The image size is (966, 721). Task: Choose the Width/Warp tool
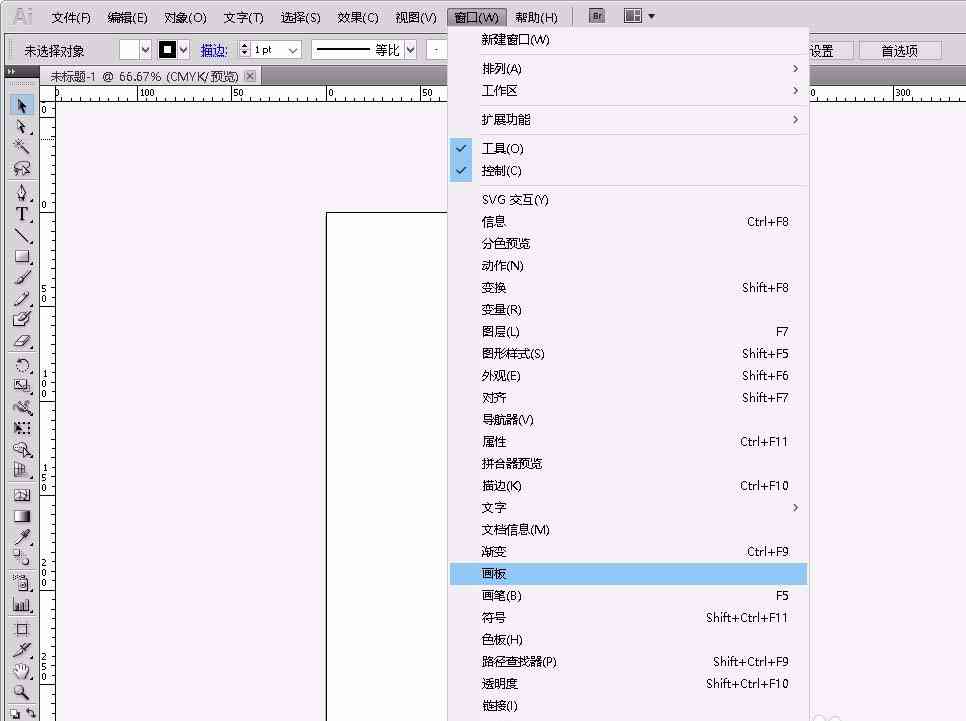(x=22, y=407)
